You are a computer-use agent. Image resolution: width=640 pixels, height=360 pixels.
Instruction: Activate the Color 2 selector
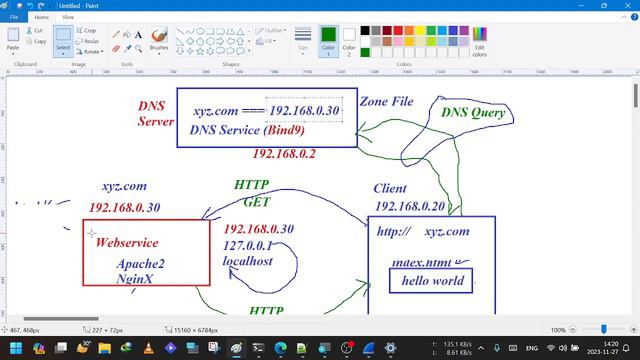(x=349, y=41)
